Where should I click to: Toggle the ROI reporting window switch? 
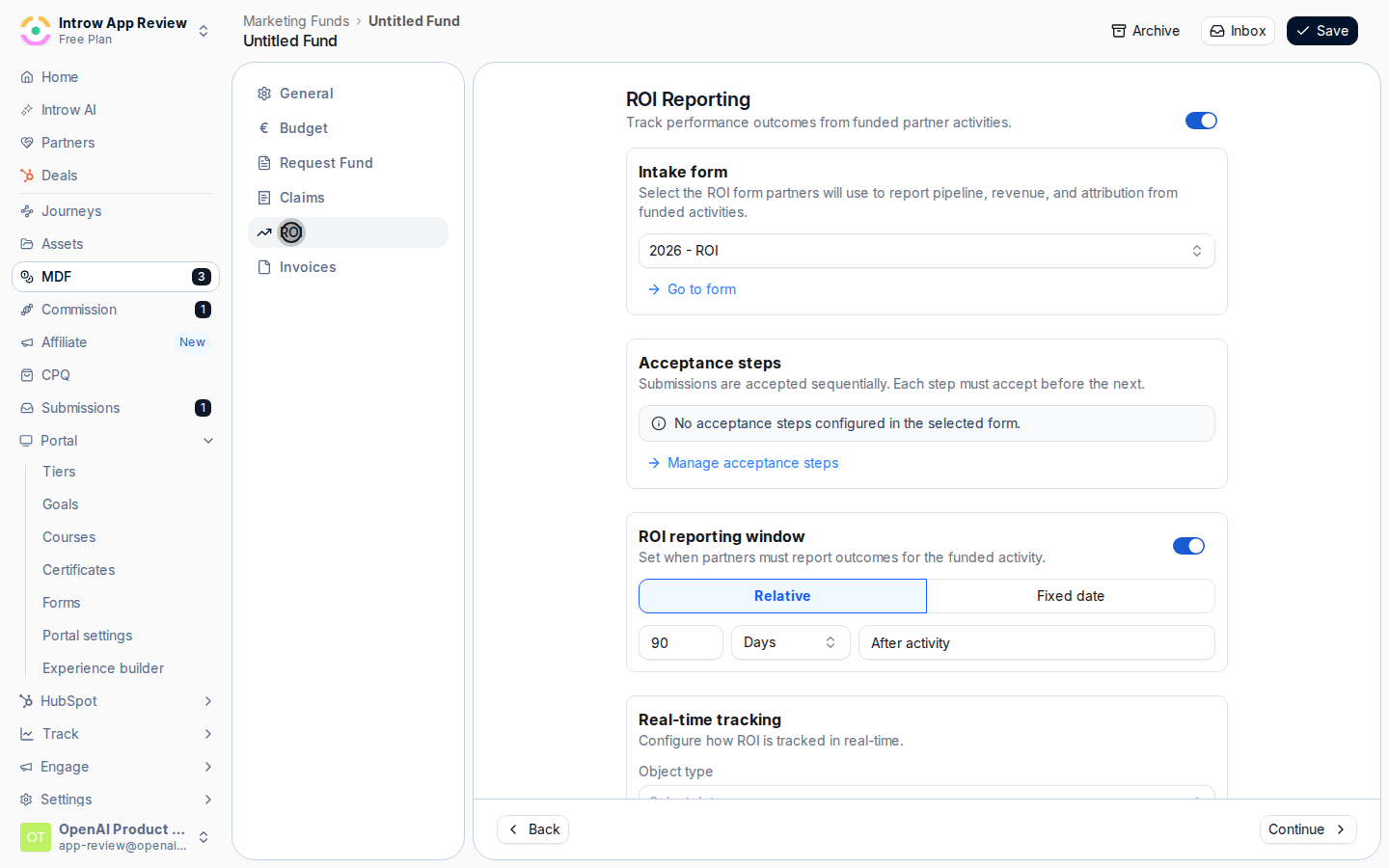tap(1188, 546)
